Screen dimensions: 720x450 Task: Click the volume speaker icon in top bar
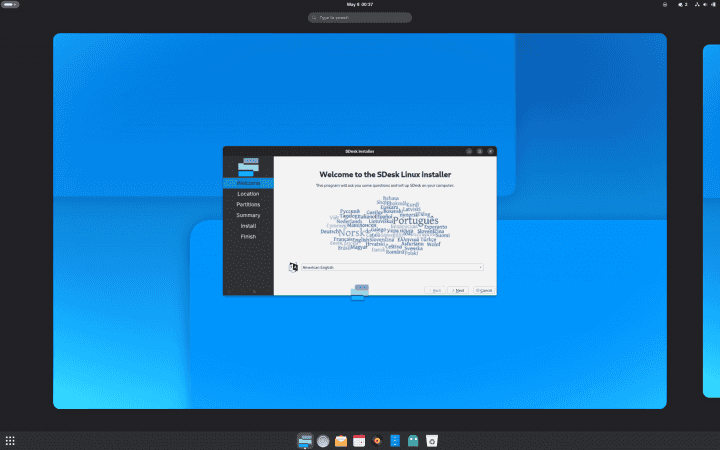pos(705,5)
